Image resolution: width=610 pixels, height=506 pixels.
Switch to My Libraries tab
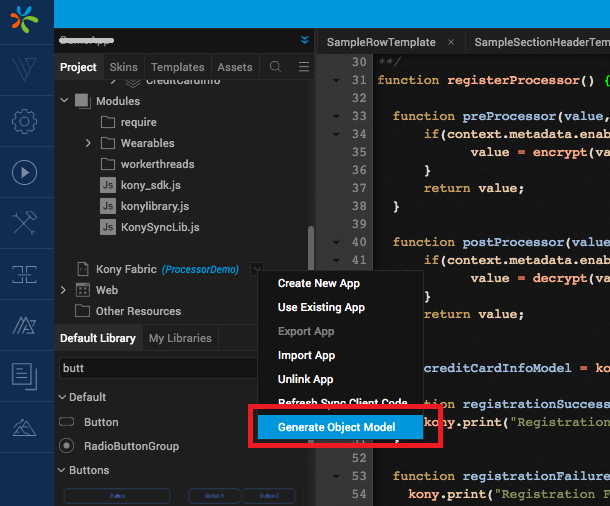[180, 338]
